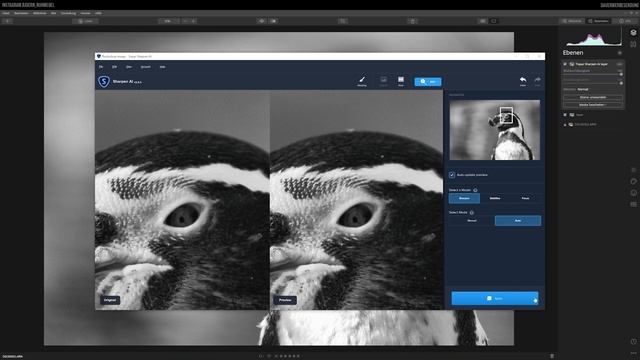The height and width of the screenshot is (360, 640).
Task: Click the plus button in the top-left toolbar
Action: pyautogui.click(x=7, y=21)
